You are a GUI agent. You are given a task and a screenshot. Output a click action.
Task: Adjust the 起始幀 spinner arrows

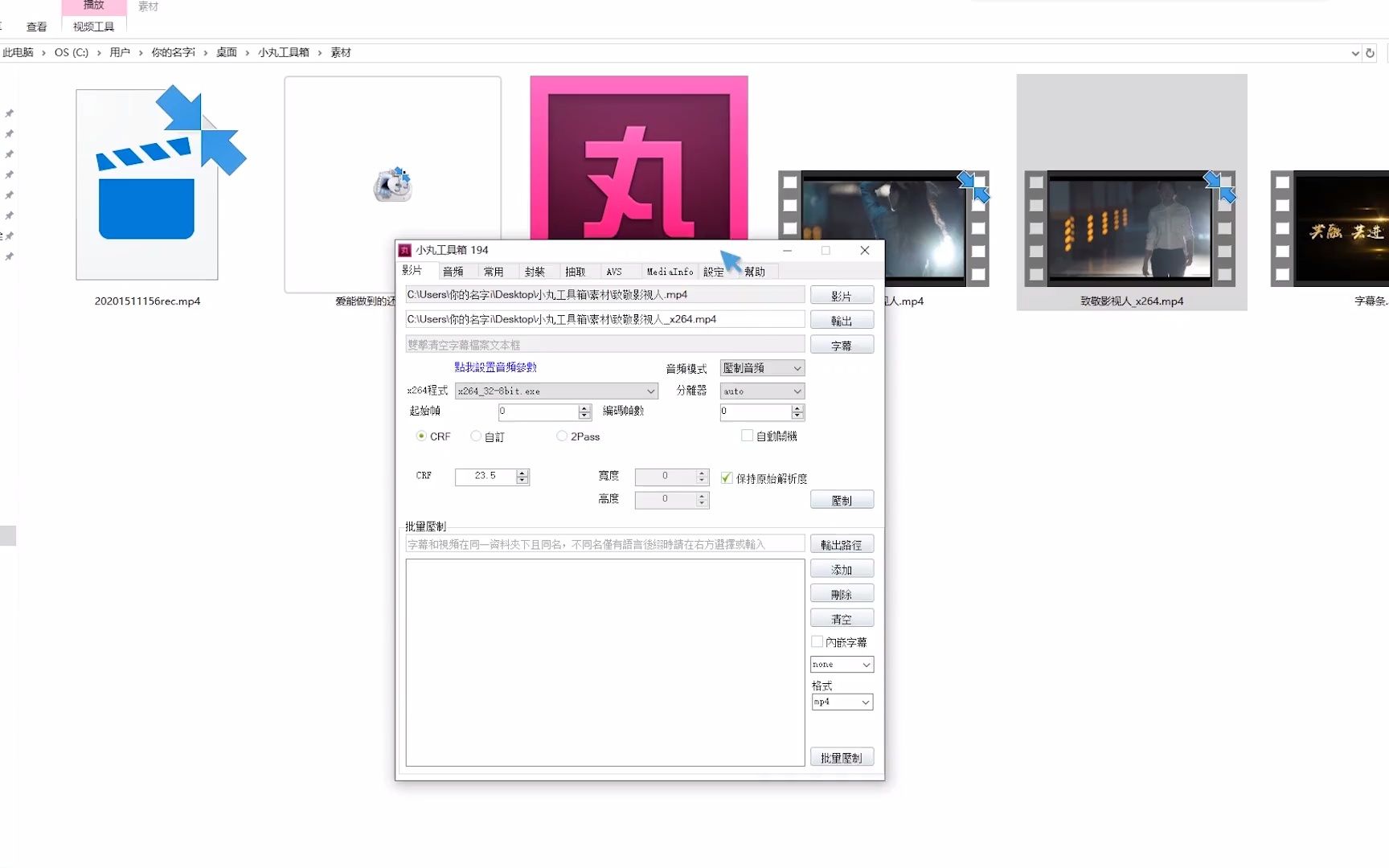(x=584, y=411)
